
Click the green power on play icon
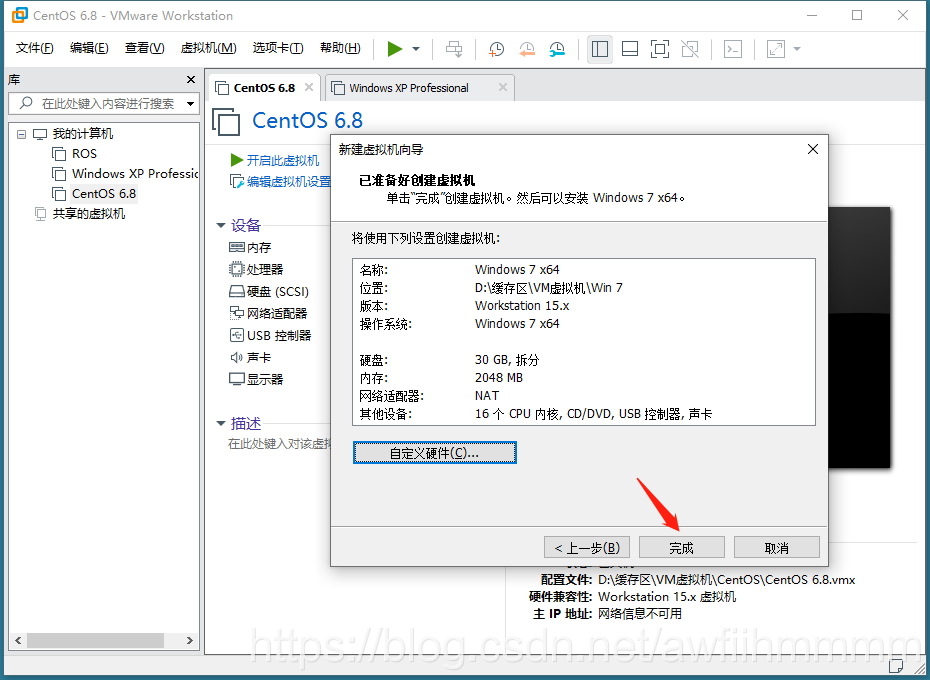click(395, 49)
